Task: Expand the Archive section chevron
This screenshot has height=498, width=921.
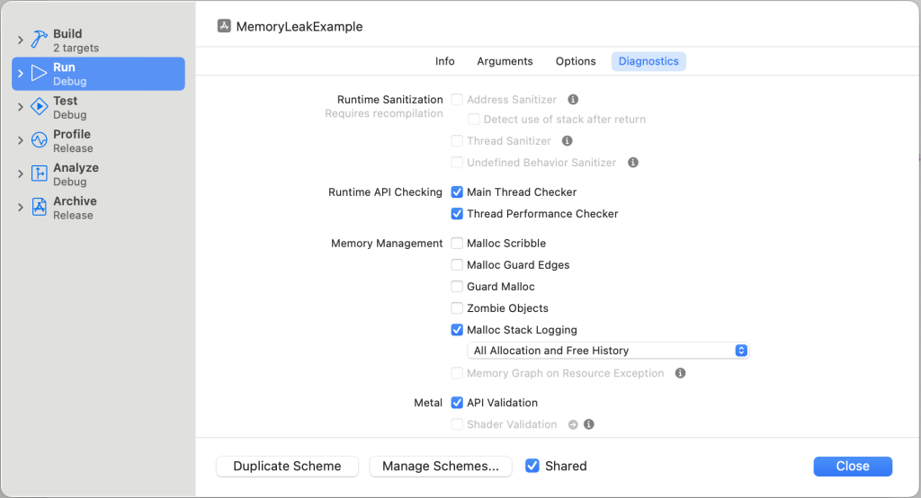Action: point(20,207)
